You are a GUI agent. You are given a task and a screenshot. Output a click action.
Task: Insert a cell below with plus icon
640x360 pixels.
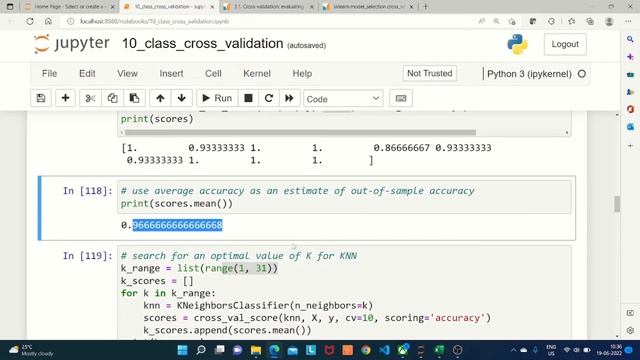(x=65, y=98)
